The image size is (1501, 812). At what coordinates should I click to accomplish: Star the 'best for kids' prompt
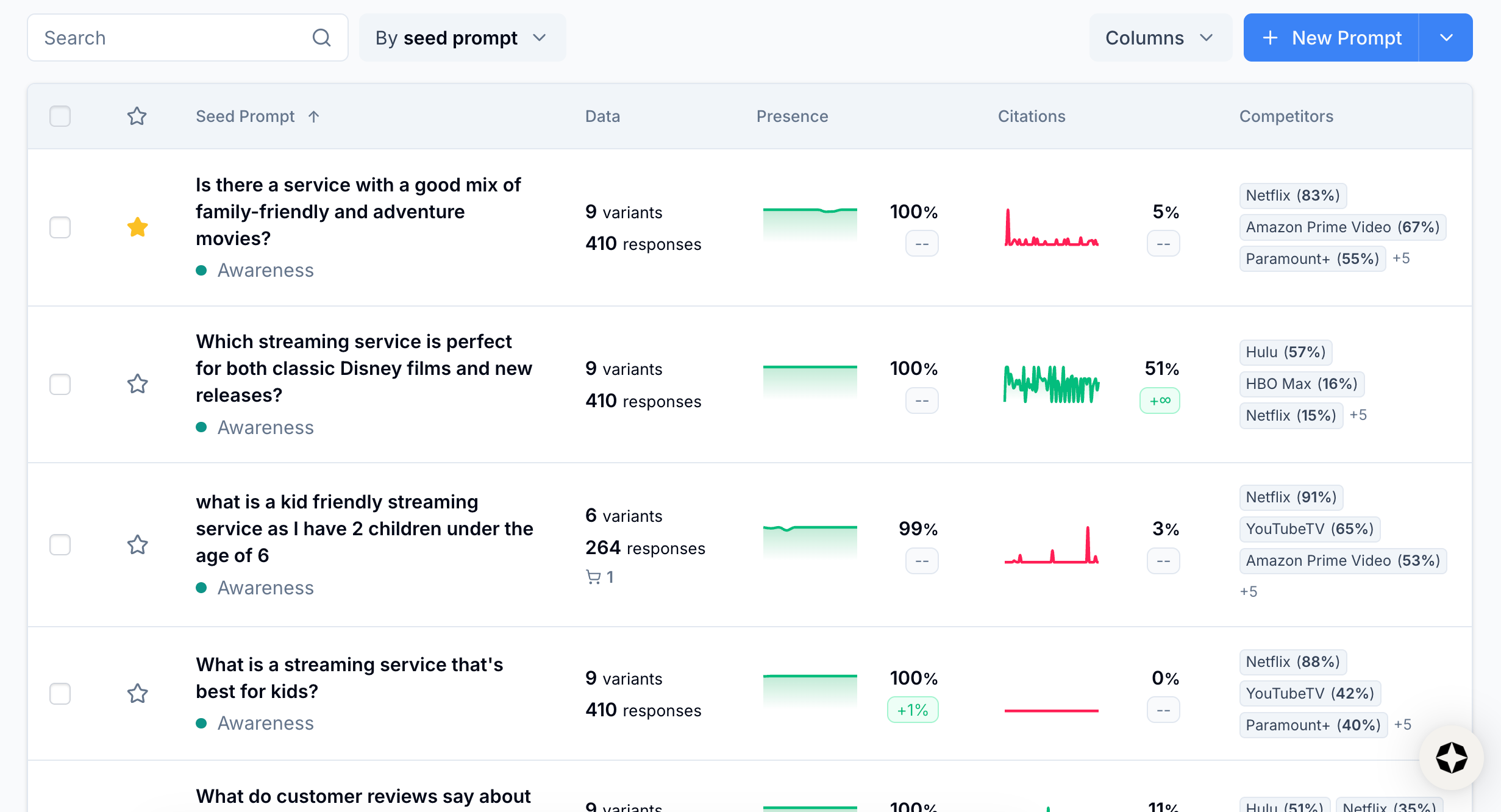(x=137, y=693)
